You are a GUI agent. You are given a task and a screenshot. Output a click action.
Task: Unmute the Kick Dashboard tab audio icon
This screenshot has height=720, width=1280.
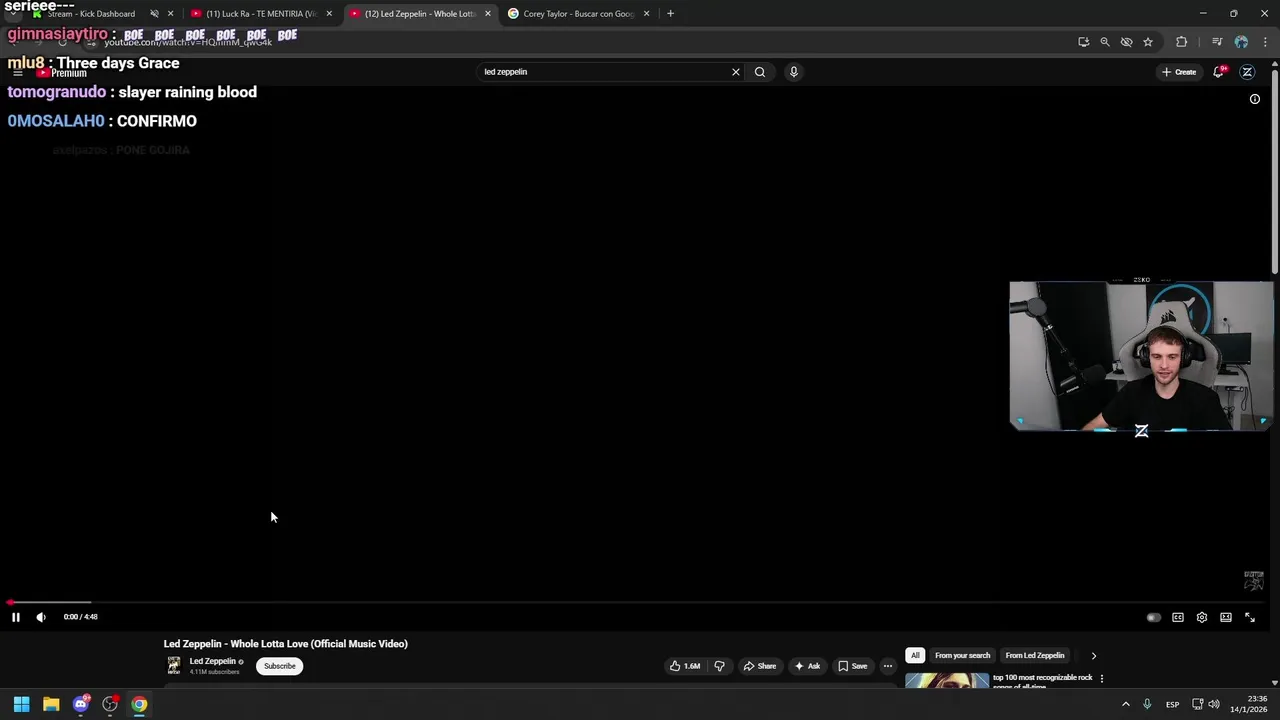tap(154, 14)
